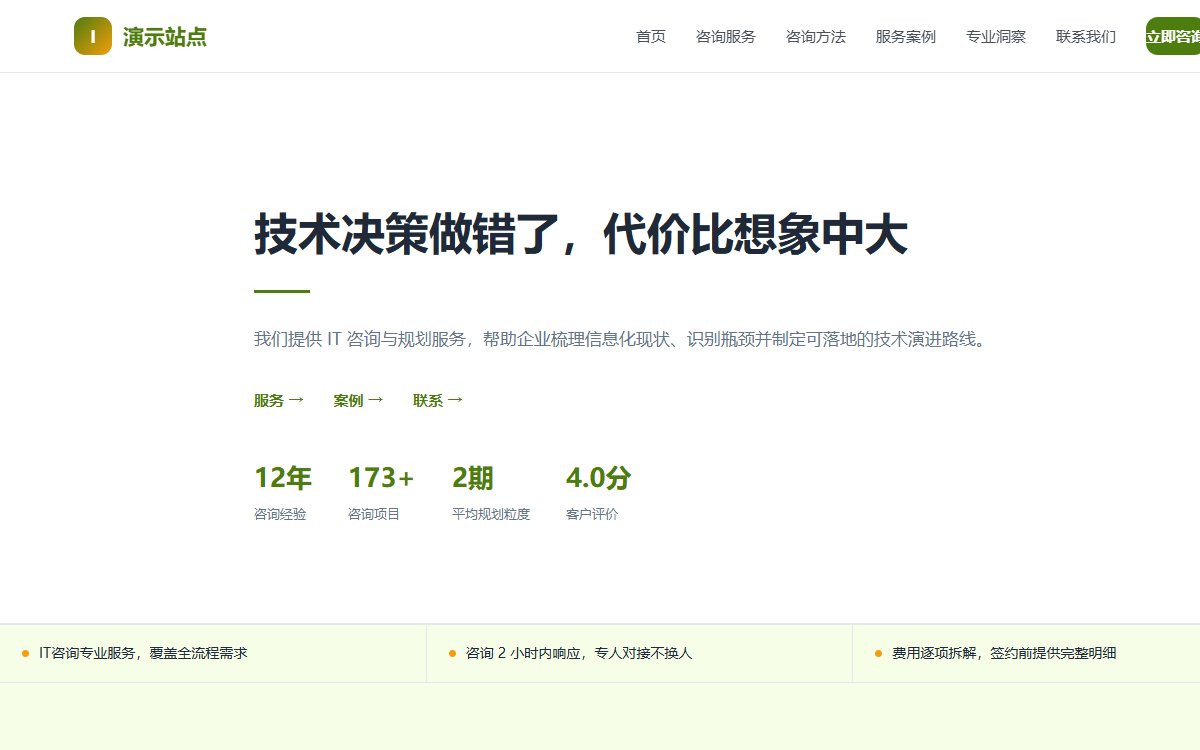1200x750 pixels.
Task: Follow the 案例 → link
Action: [359, 401]
